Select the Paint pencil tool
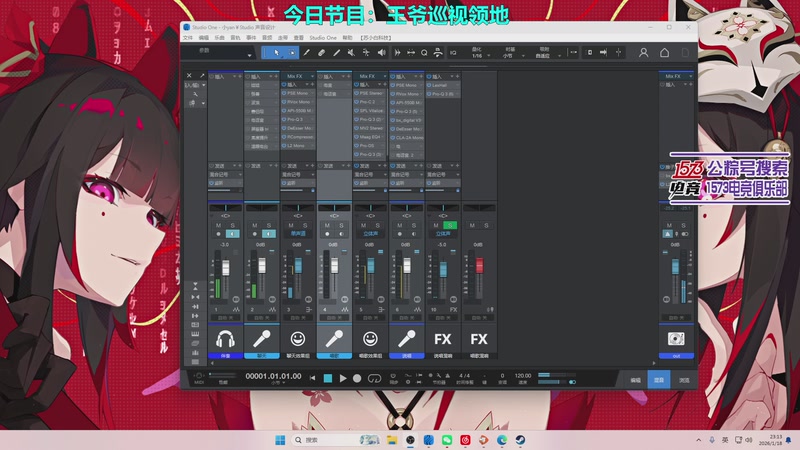 click(307, 53)
